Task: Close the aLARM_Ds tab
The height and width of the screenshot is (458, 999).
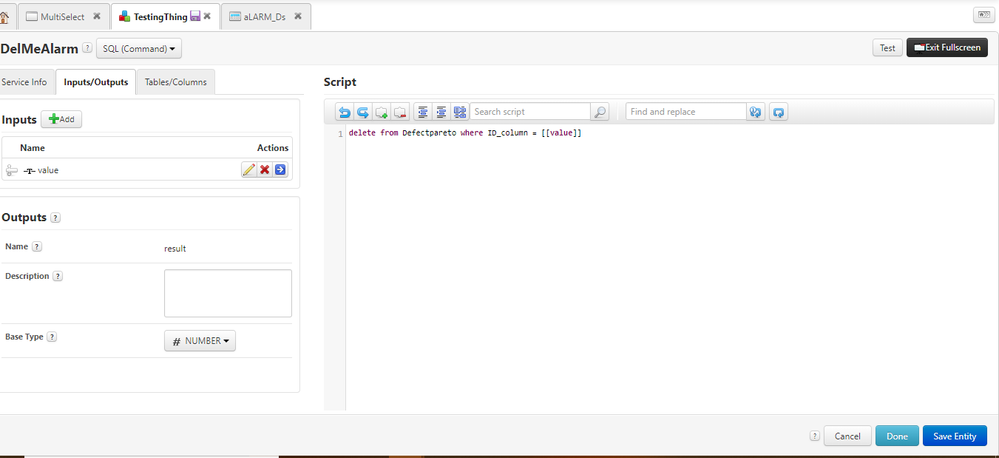Action: click(298, 17)
